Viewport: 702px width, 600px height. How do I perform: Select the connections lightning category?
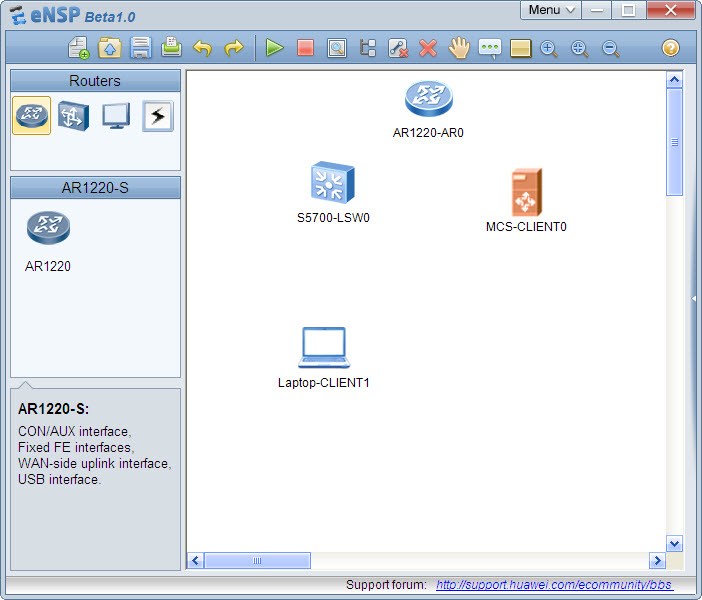(x=157, y=116)
